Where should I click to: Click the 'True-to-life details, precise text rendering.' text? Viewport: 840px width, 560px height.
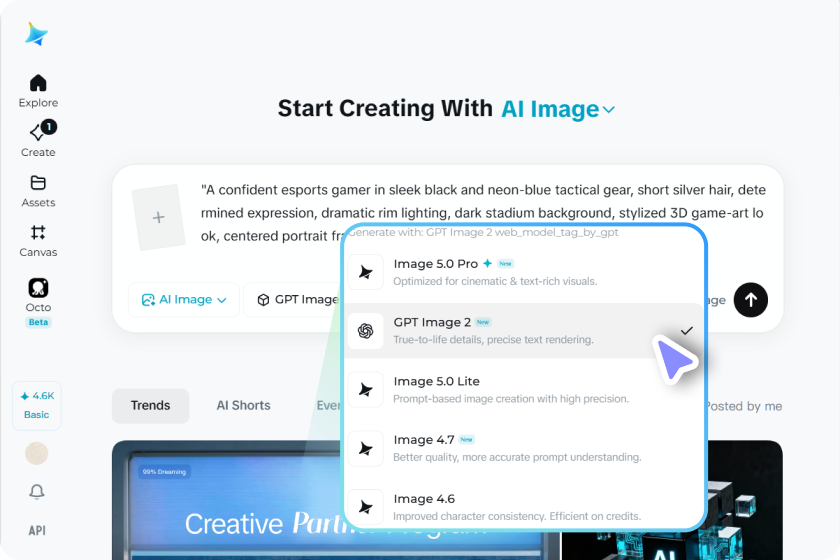493,340
